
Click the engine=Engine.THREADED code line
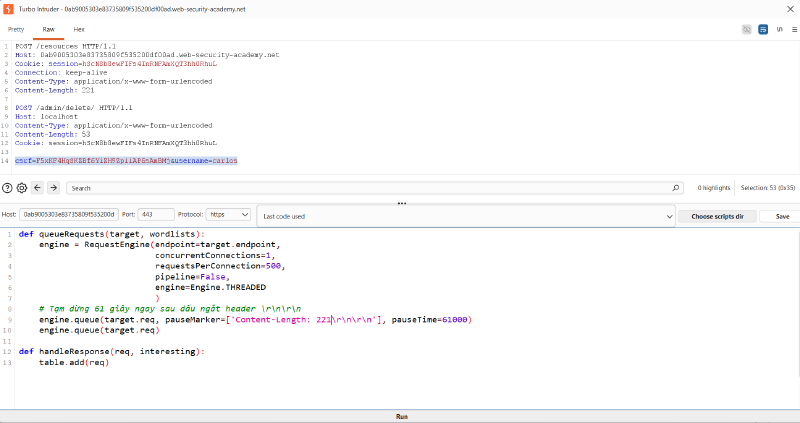[210, 287]
